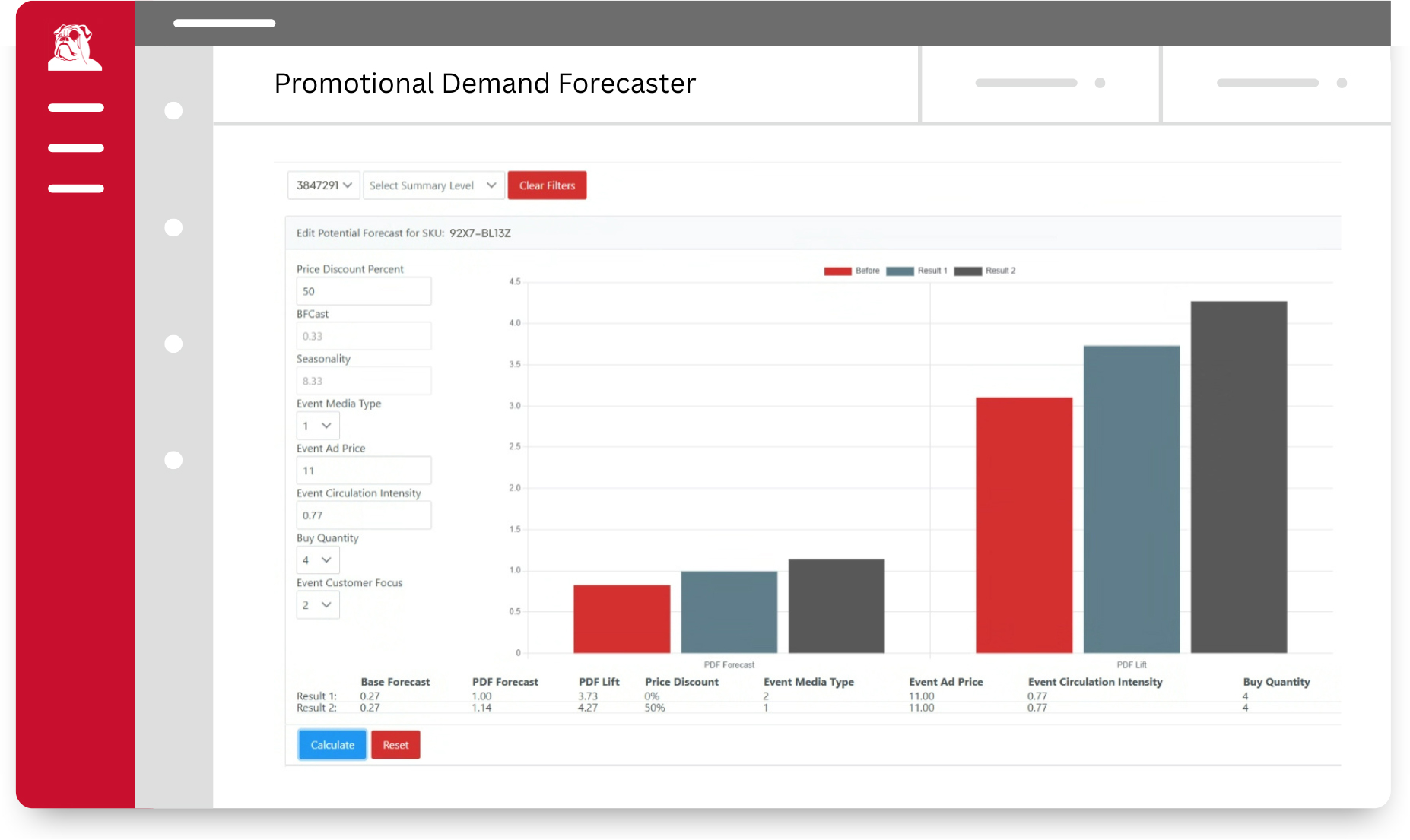
Task: Toggle the Result 2 legend swatch
Action: click(967, 271)
